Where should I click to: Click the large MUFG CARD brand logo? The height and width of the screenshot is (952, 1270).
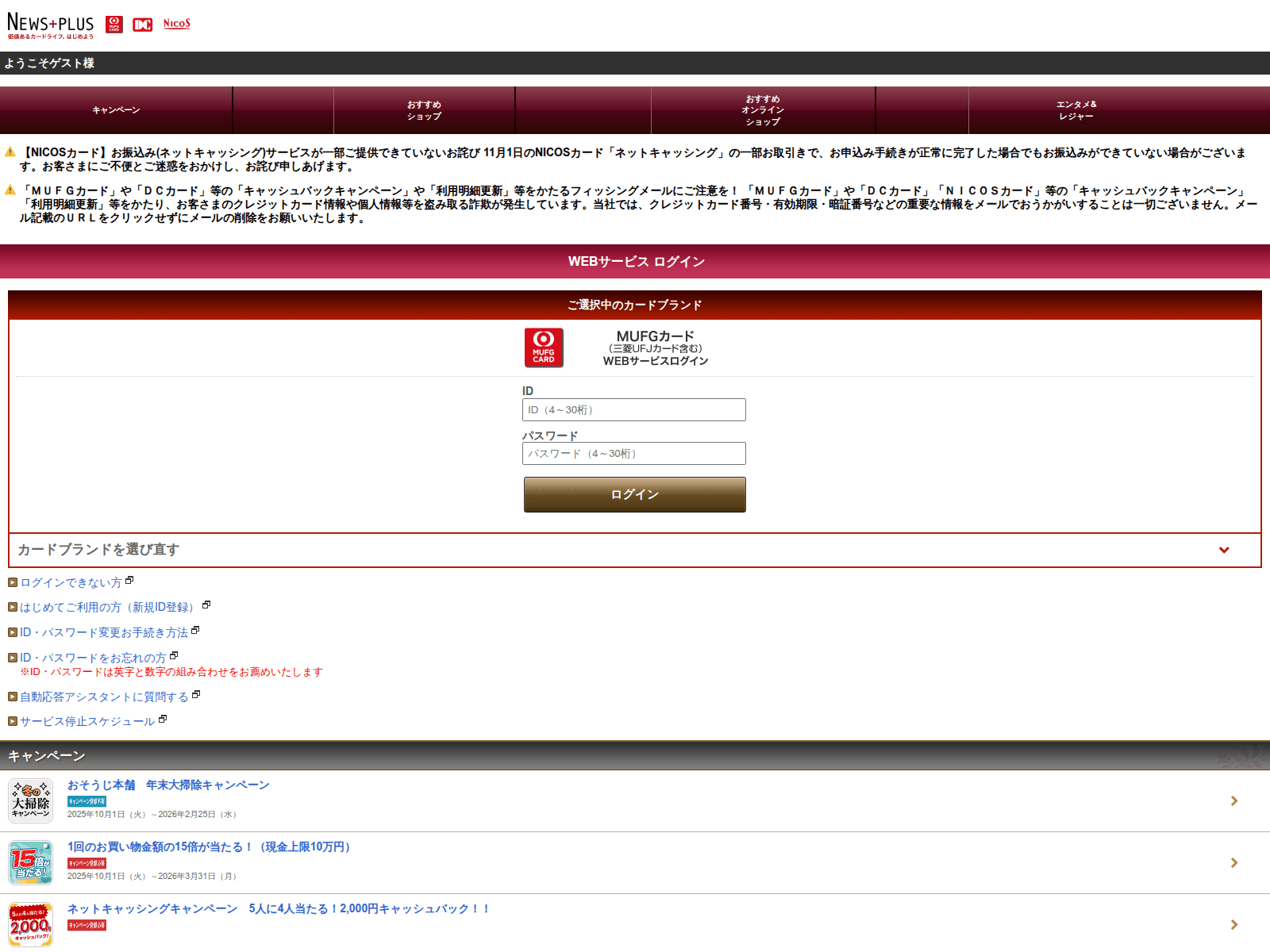(544, 347)
